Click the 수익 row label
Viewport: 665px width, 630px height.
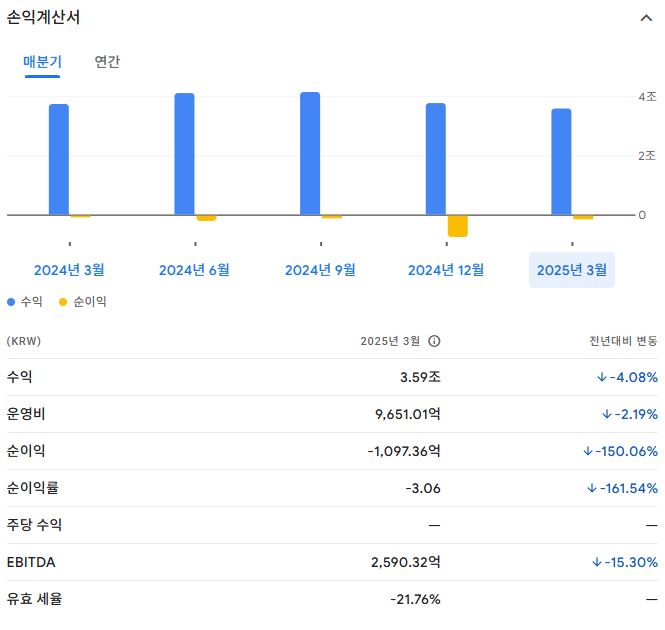pyautogui.click(x=20, y=377)
